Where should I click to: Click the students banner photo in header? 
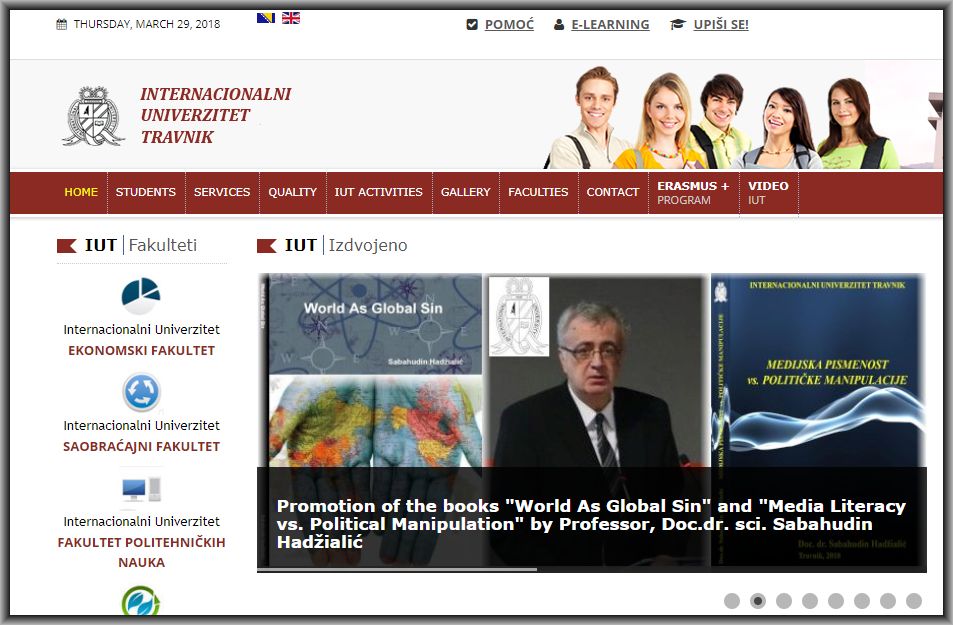(x=723, y=117)
